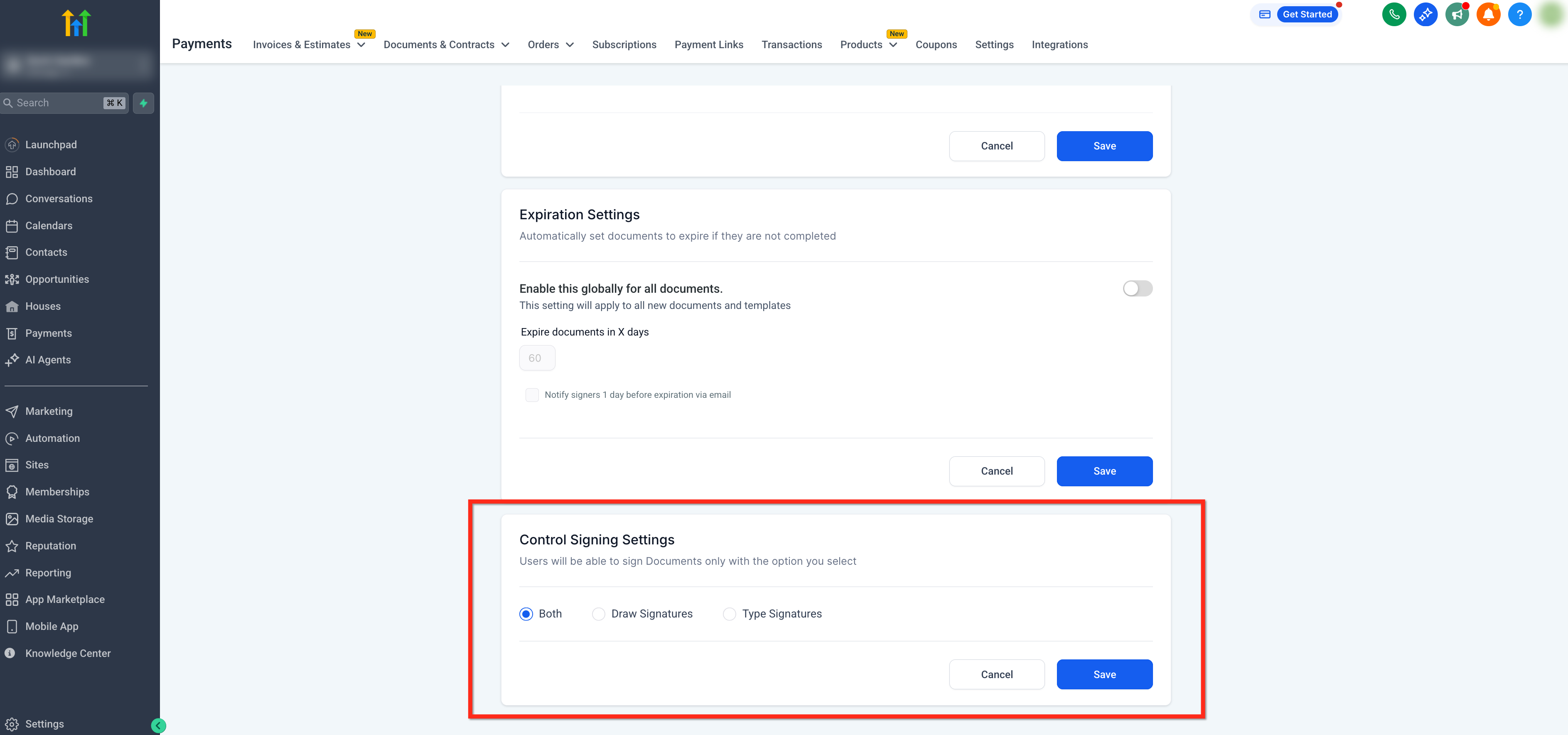Open the megaphone announcements icon

point(1457,15)
